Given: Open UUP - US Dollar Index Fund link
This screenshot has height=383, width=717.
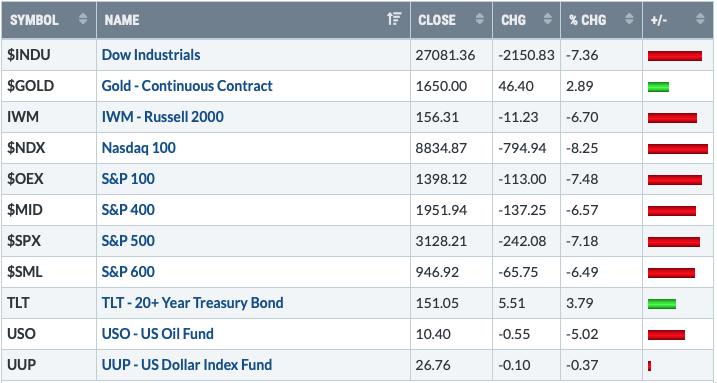Looking at the screenshot, I should [187, 365].
